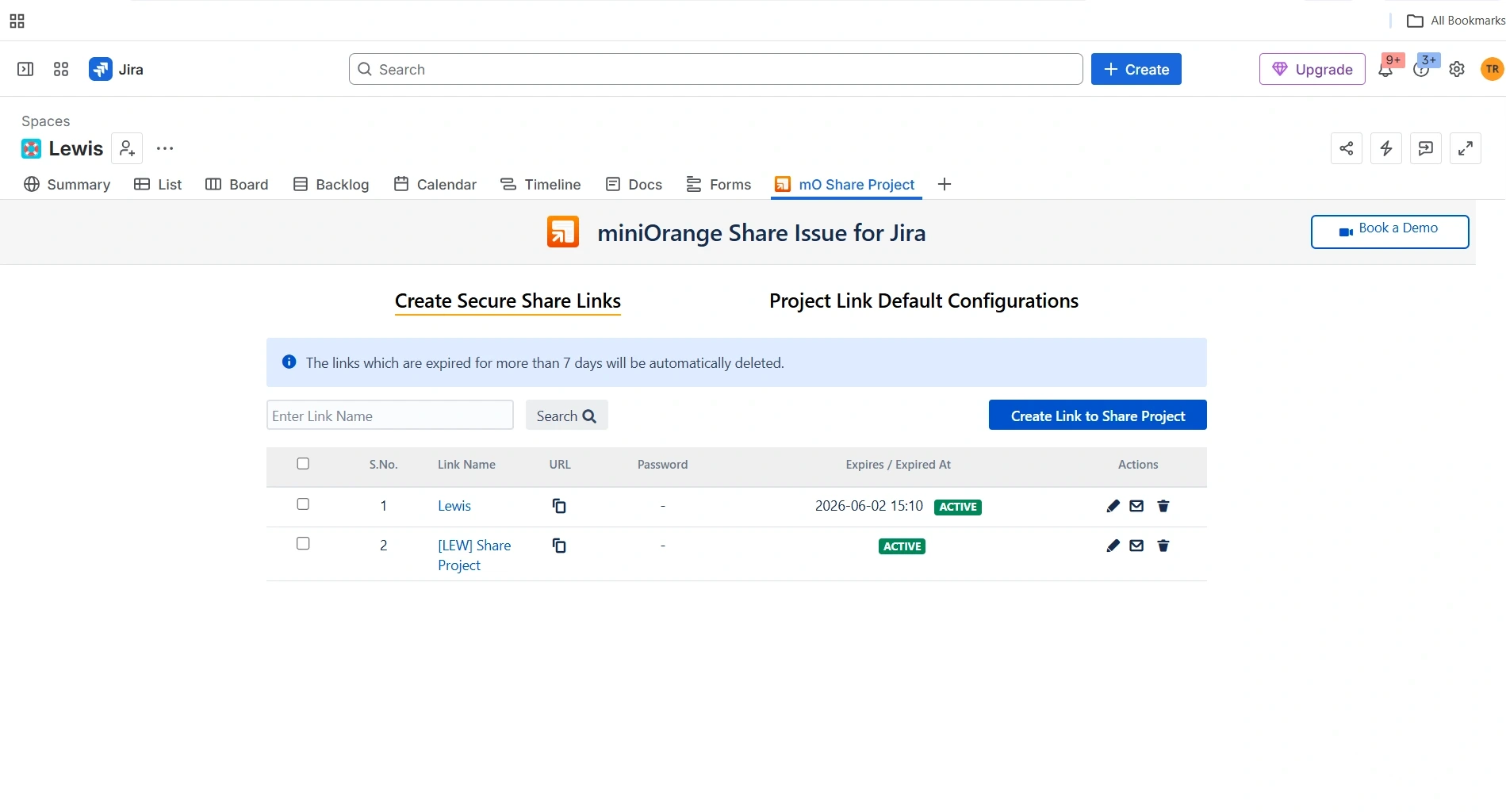Toggle the sidebar panel icon

coord(25,69)
